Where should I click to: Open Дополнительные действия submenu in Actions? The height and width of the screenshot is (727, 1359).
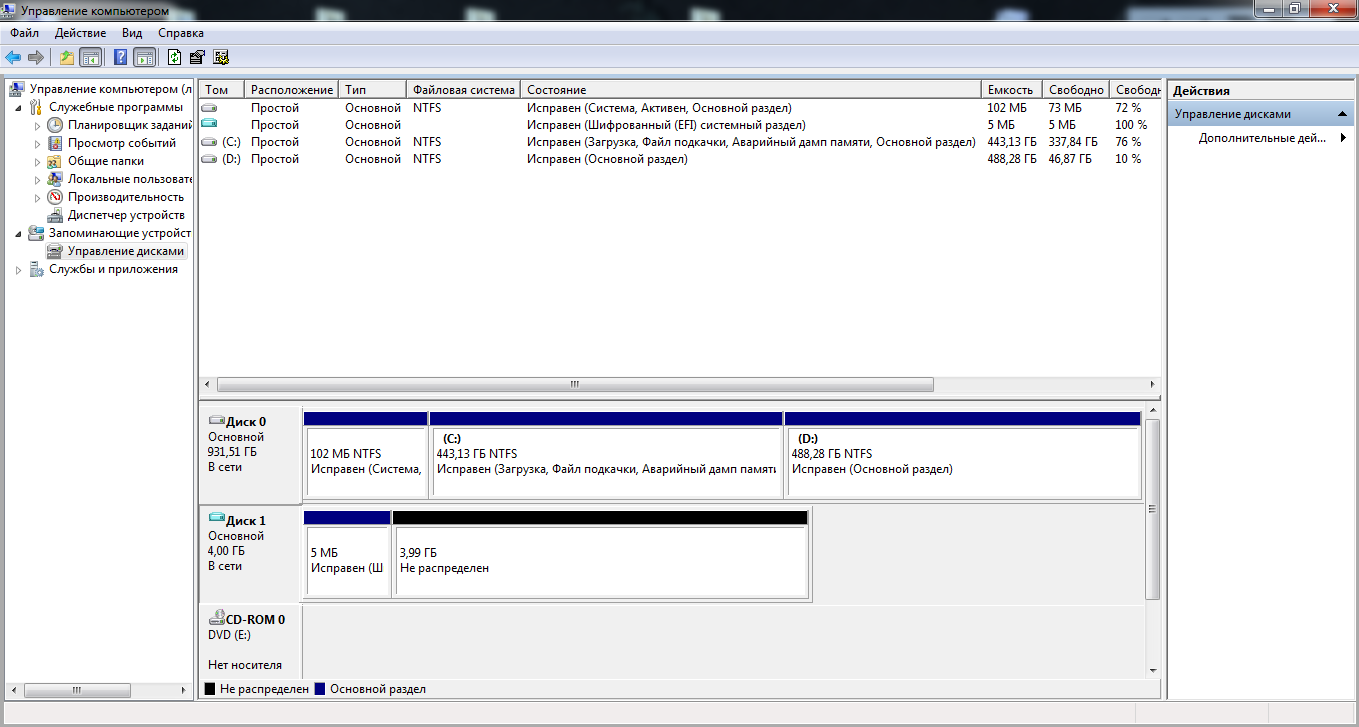coord(1262,138)
